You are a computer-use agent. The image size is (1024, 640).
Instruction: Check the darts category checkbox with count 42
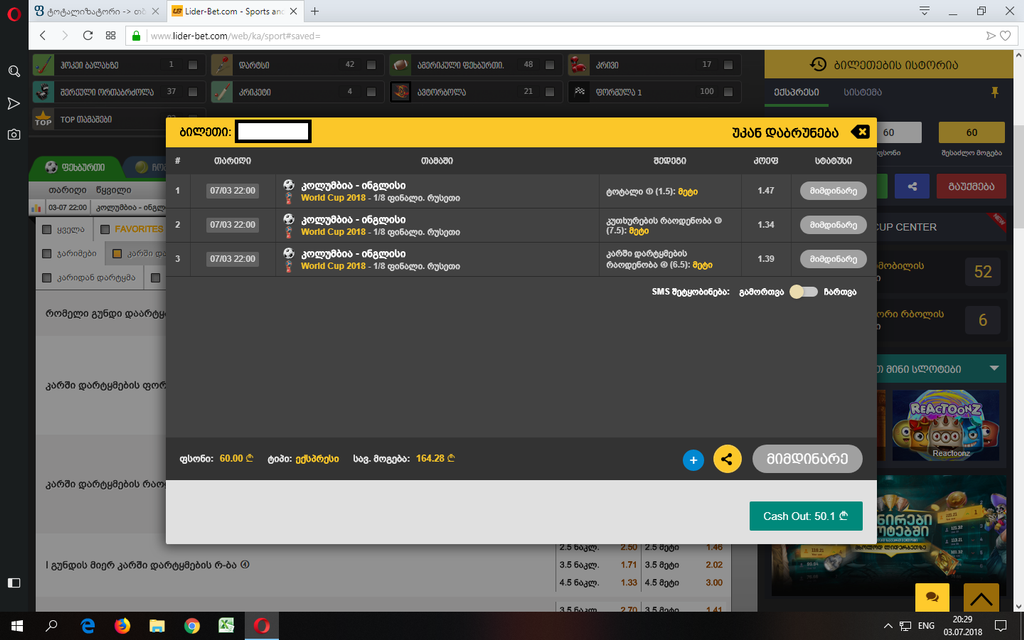[x=371, y=65]
